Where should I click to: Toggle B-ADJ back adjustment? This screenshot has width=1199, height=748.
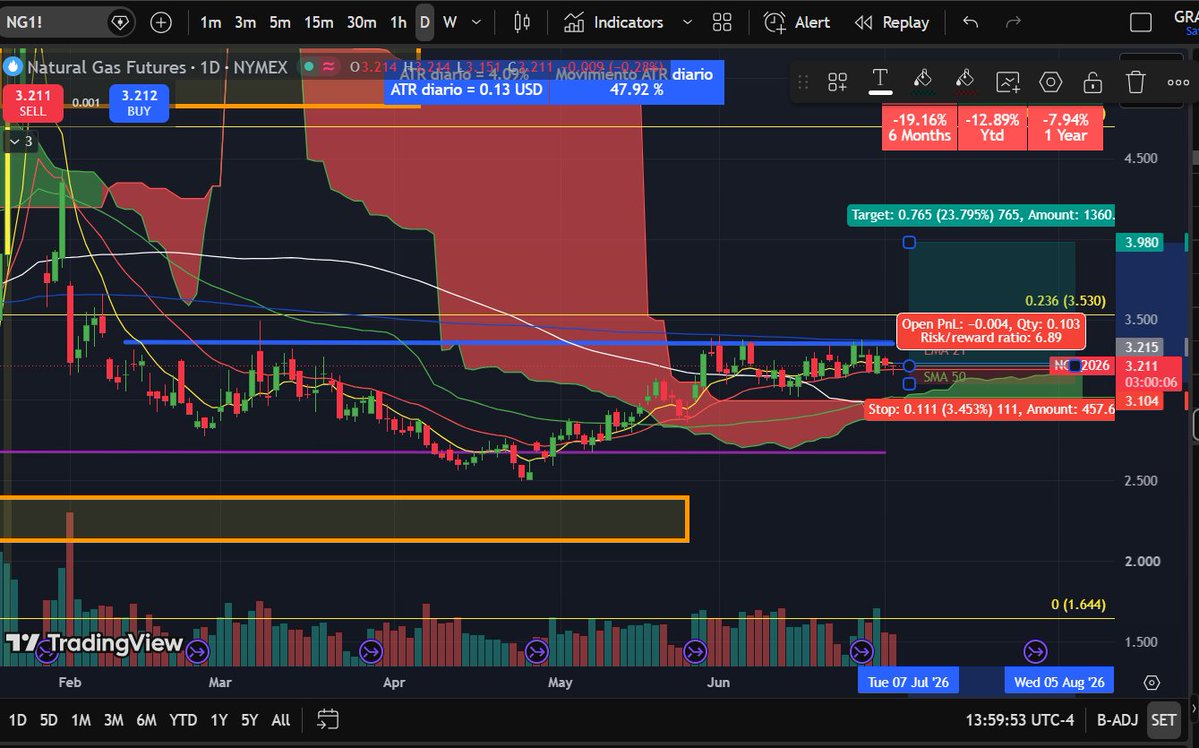click(1117, 720)
